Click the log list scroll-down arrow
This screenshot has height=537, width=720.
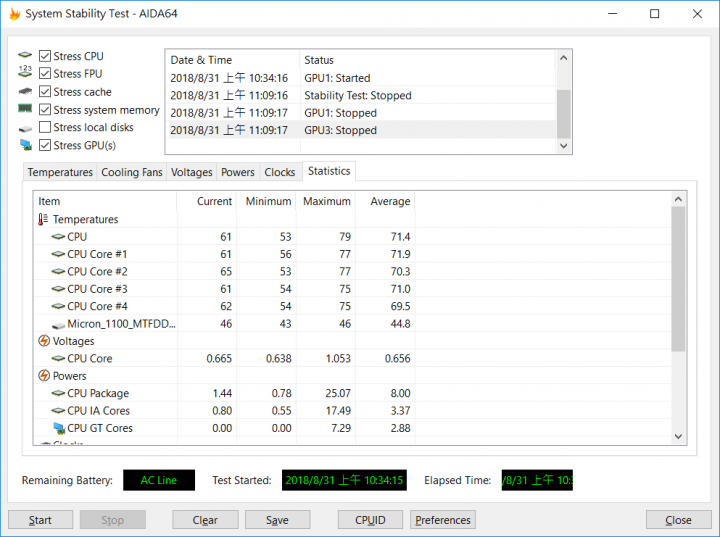click(x=564, y=146)
